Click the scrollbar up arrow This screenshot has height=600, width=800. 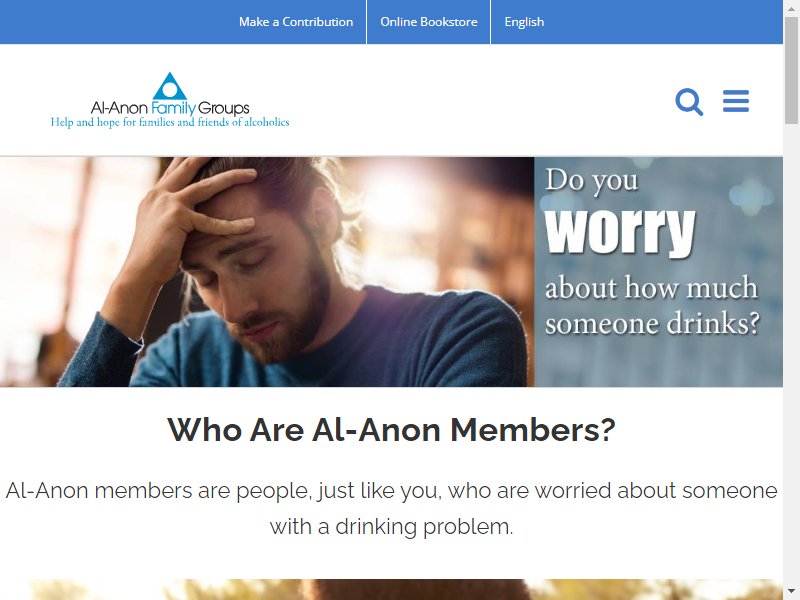(x=791, y=8)
